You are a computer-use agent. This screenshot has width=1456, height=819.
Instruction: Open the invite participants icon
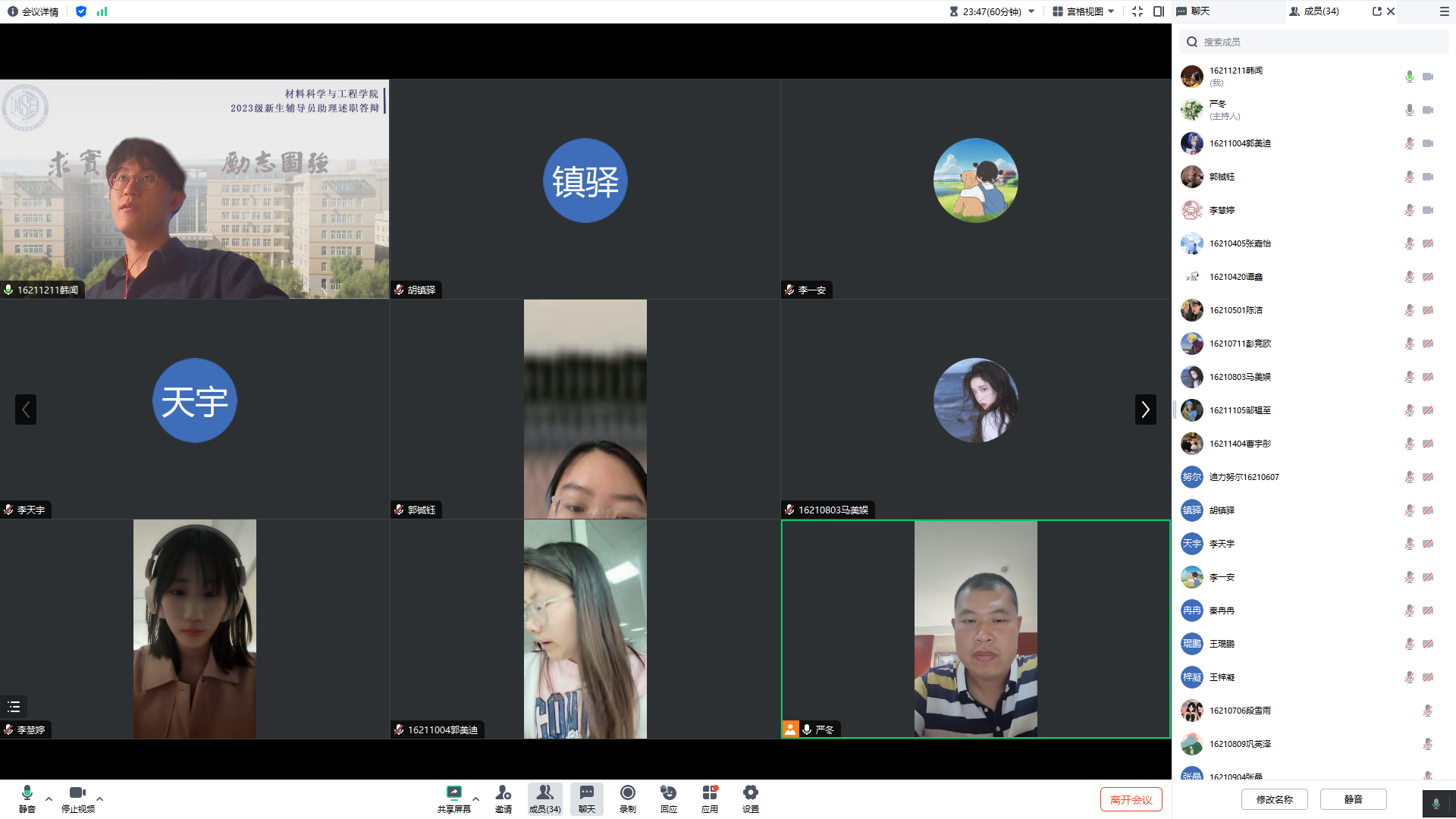coord(503,793)
